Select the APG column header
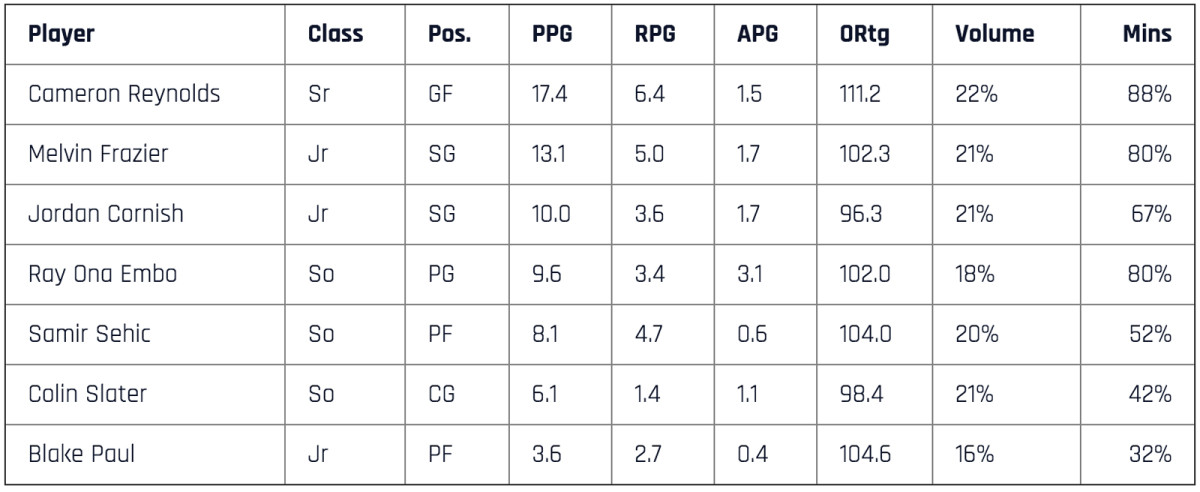 click(757, 36)
